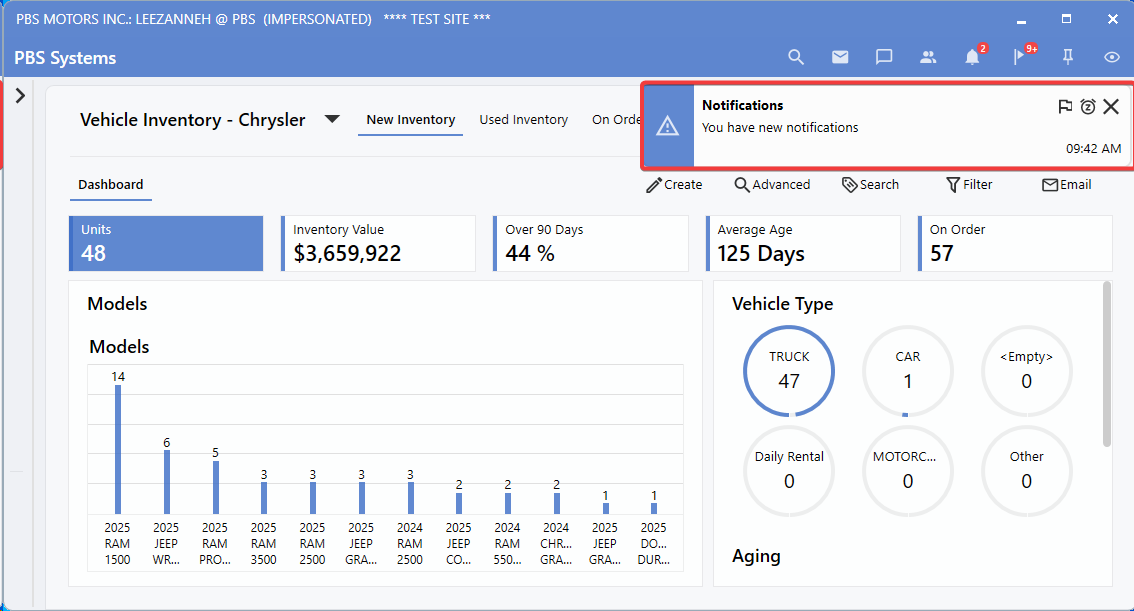Click the search magnifier icon in header
Image resolution: width=1134 pixels, height=611 pixels.
[796, 57]
